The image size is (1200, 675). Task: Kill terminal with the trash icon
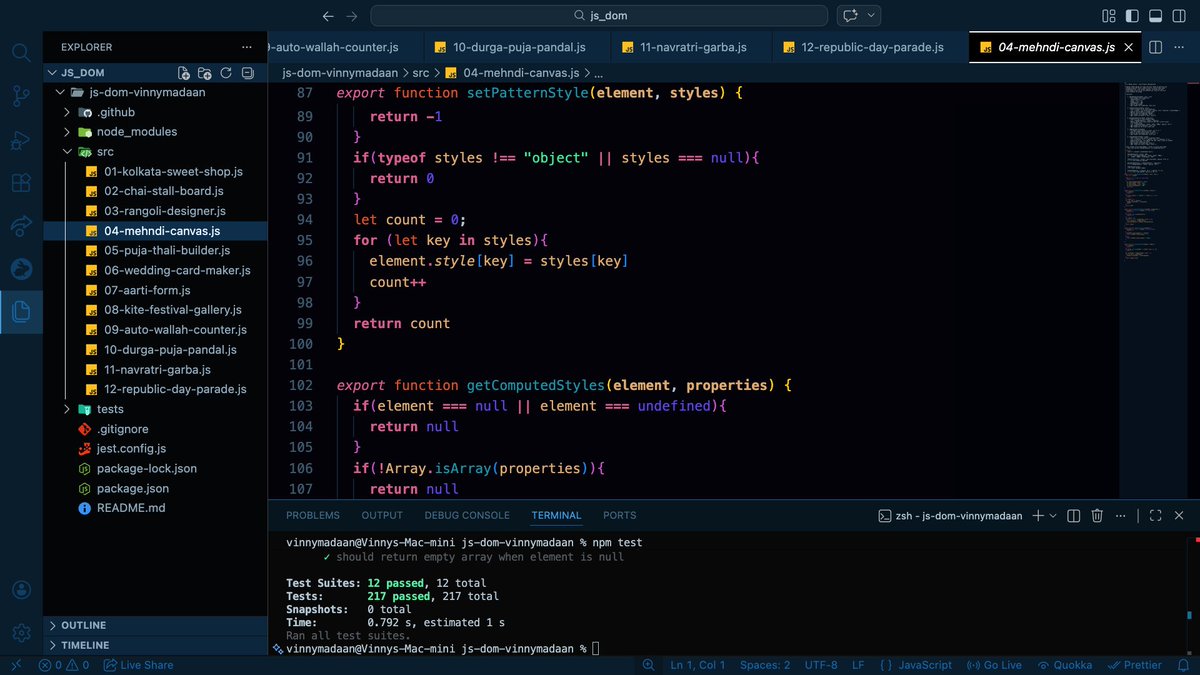(x=1097, y=516)
